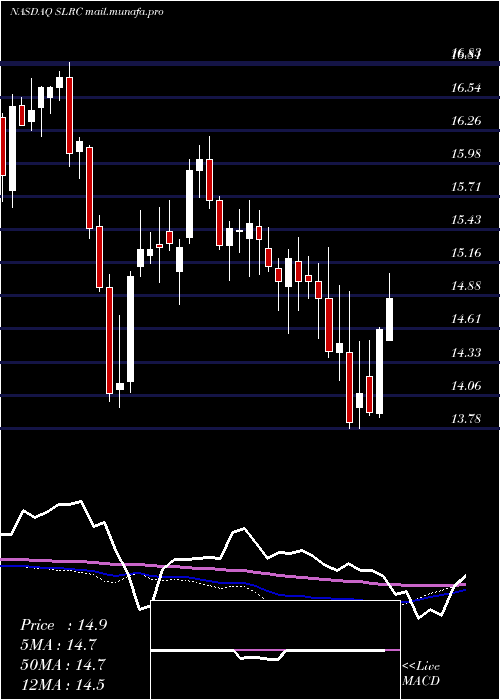Screen dimensions: 500x700
Task: Click the last white candlestick near 14.88
Action: click(389, 319)
